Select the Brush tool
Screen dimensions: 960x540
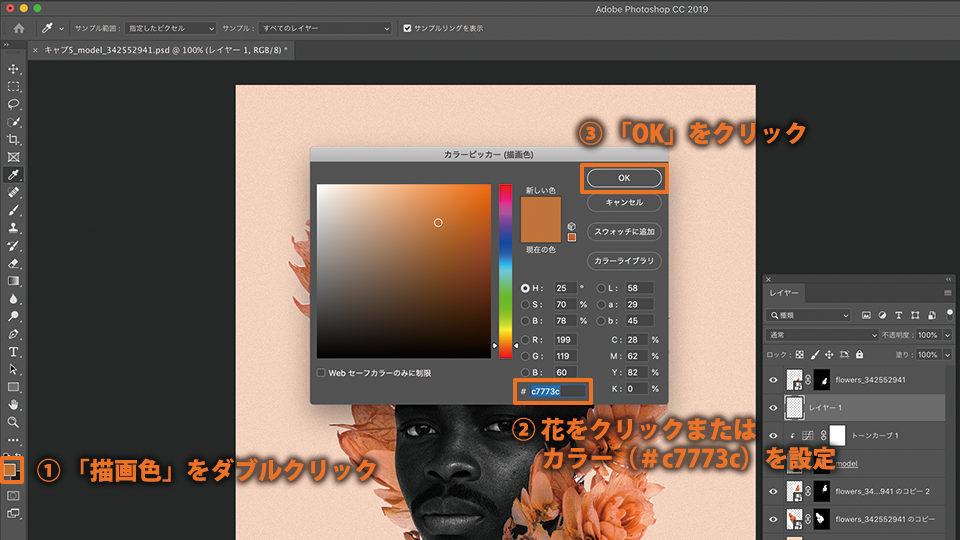(13, 211)
